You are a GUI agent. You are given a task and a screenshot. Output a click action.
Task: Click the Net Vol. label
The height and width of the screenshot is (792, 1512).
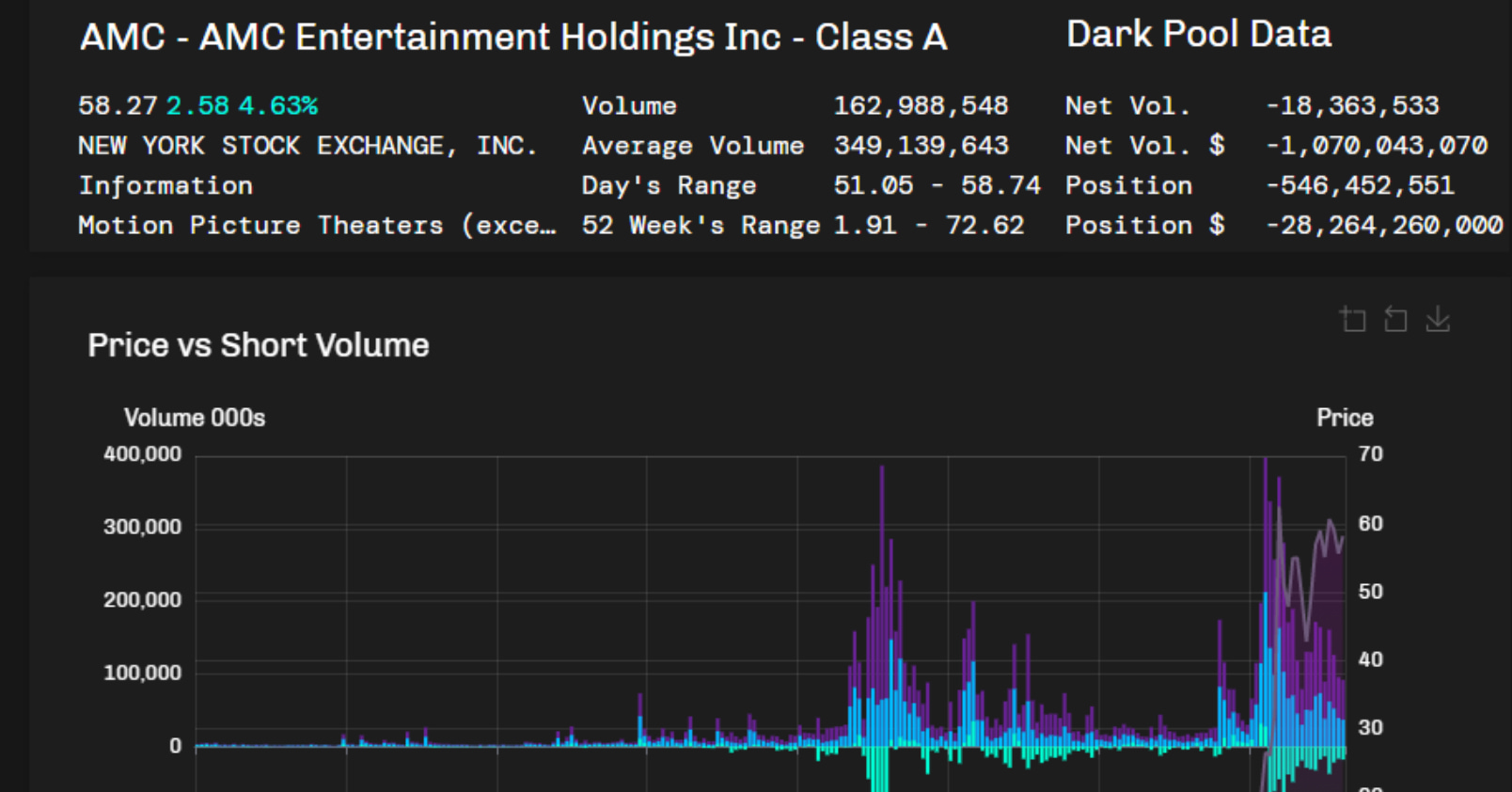(1128, 105)
